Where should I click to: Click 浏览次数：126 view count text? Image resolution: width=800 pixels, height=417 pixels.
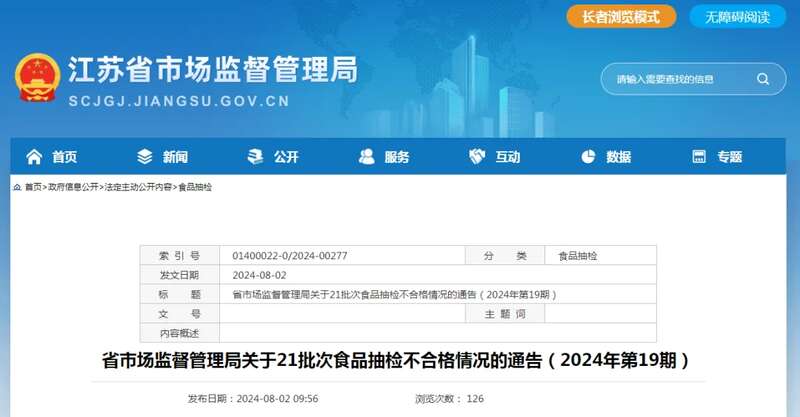pos(449,399)
